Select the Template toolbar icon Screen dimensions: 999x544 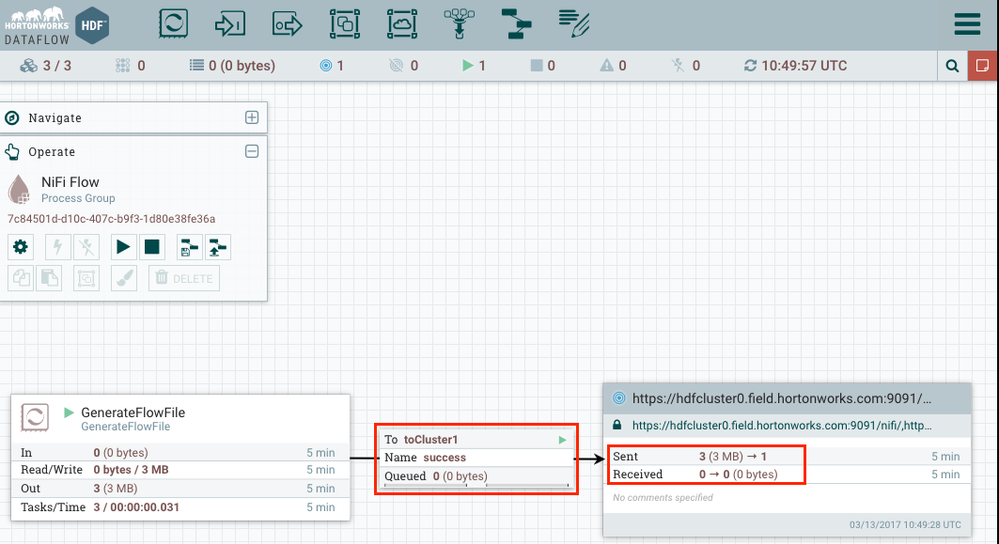pos(516,24)
